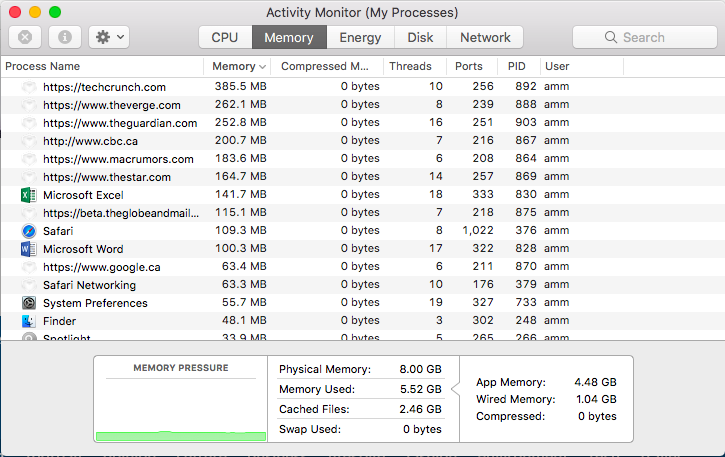The width and height of the screenshot is (725, 457).
Task: Click the Cached Files 2.46 GB value
Action: (420, 409)
